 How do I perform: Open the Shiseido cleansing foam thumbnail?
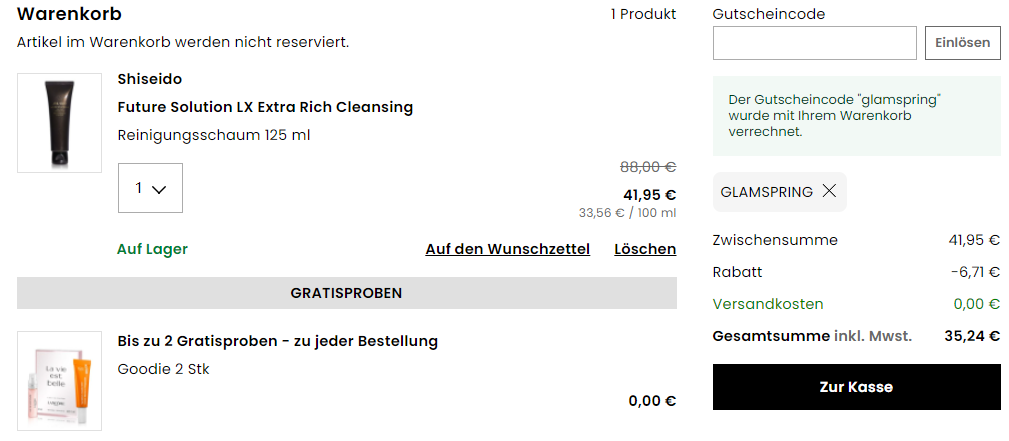[x=59, y=123]
